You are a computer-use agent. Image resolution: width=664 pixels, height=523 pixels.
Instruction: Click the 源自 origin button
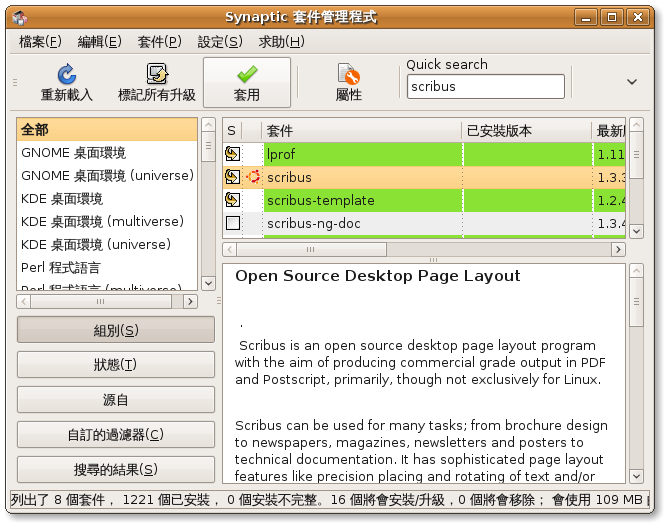116,399
